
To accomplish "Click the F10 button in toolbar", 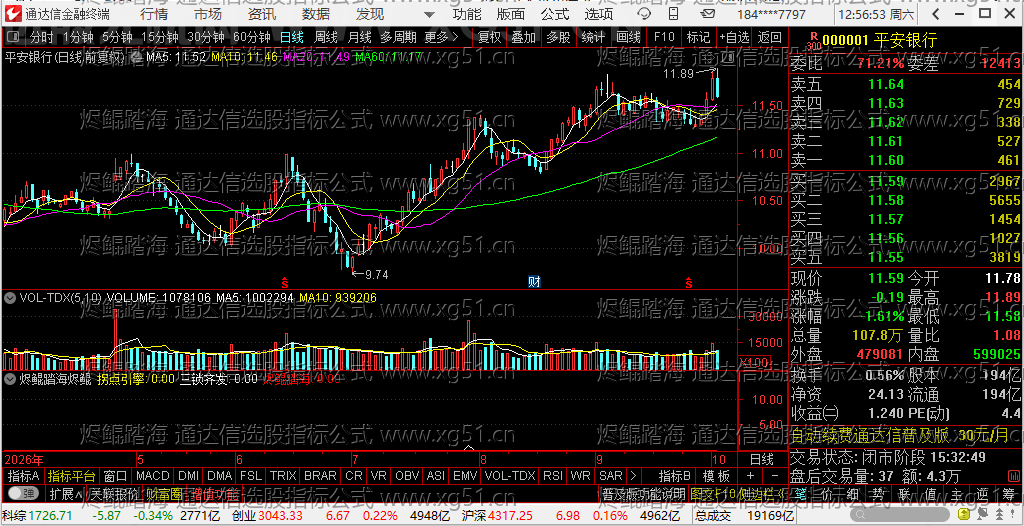I will [664, 37].
